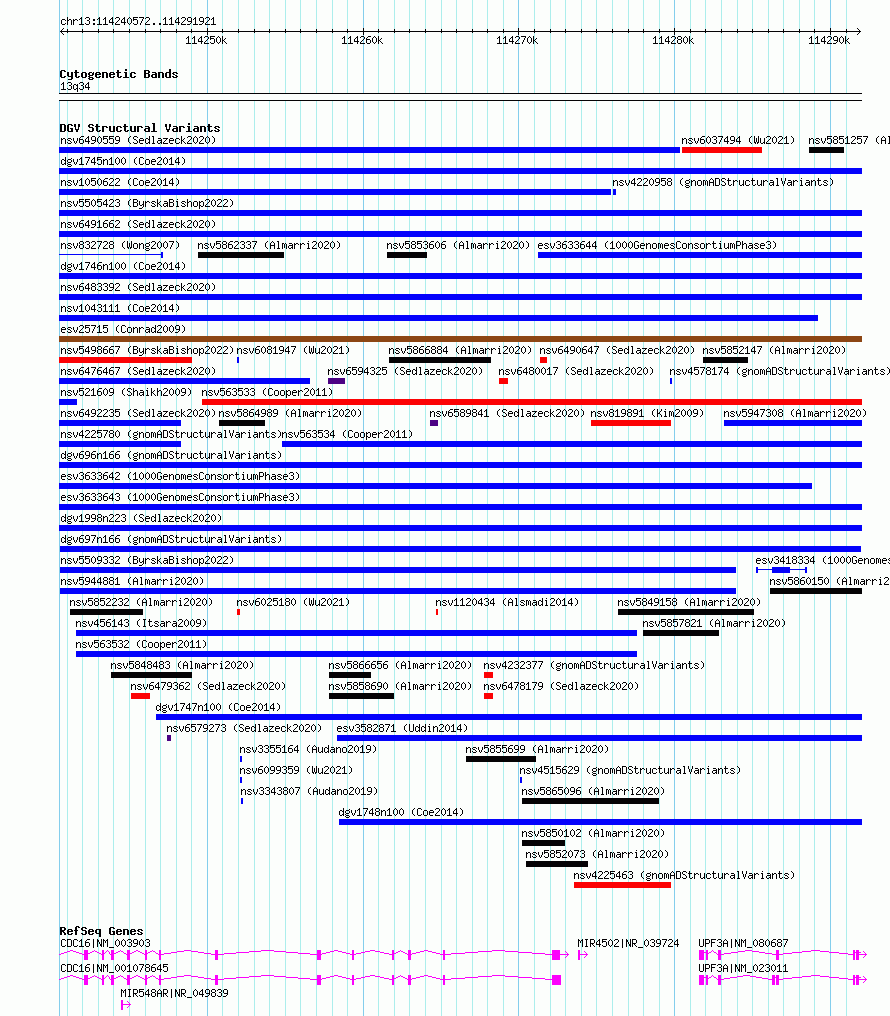Click the red nsv4232377 gnomAD marker
890x1016 pixels.
(x=488, y=675)
